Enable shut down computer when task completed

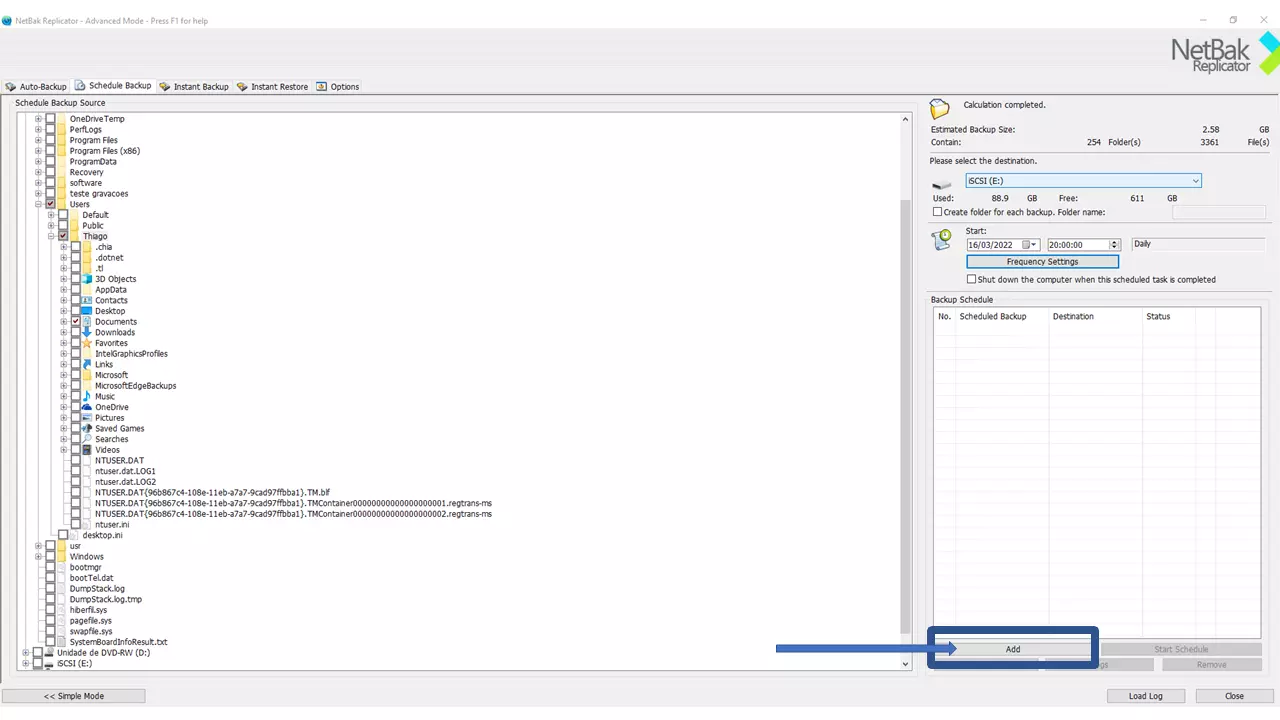tap(971, 280)
